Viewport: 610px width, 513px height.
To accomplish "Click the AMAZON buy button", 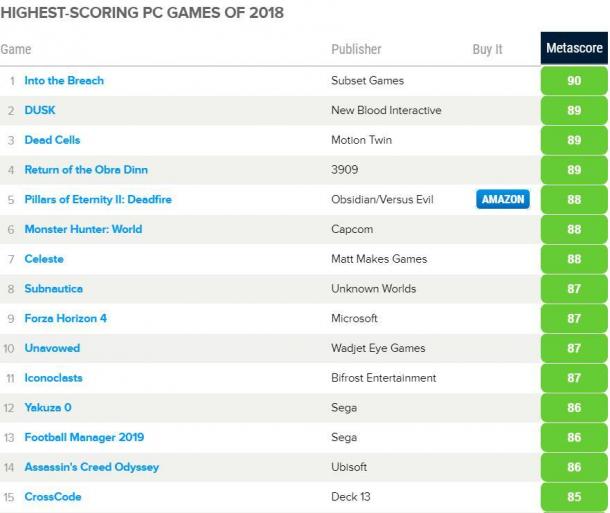I will click(503, 199).
